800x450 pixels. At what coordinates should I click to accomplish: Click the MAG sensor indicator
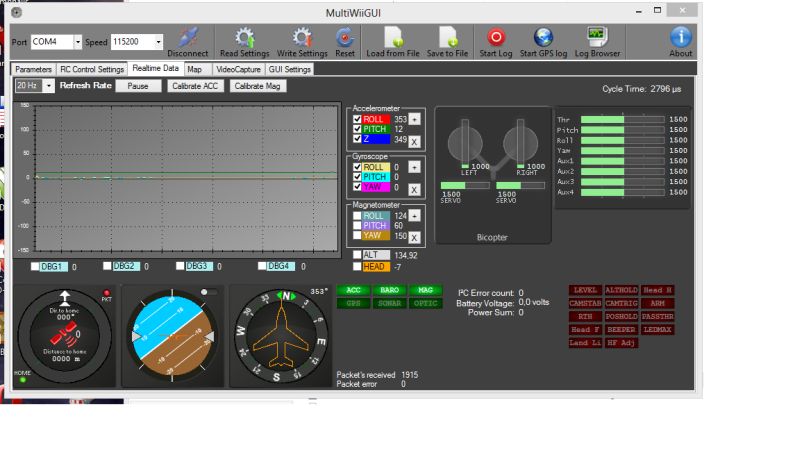click(x=426, y=290)
